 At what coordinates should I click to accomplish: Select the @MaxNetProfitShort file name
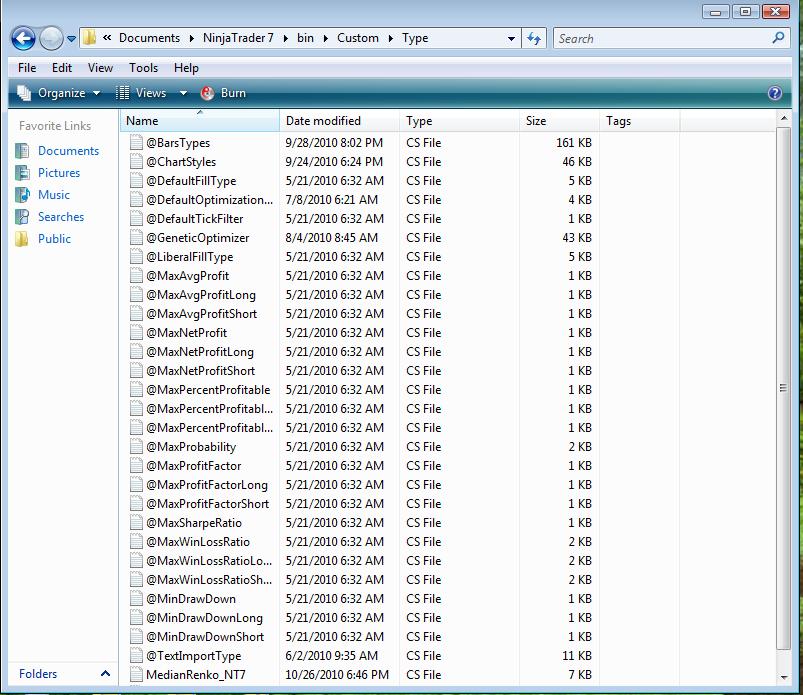tap(200, 371)
